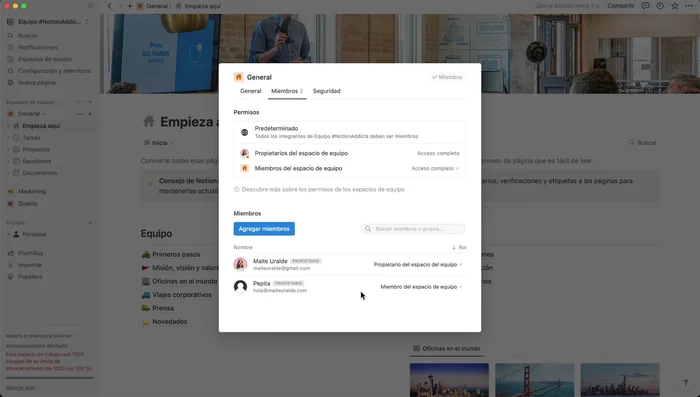The image size is (700, 397).
Task: Change Pepita's role dropdown
Action: pos(421,287)
